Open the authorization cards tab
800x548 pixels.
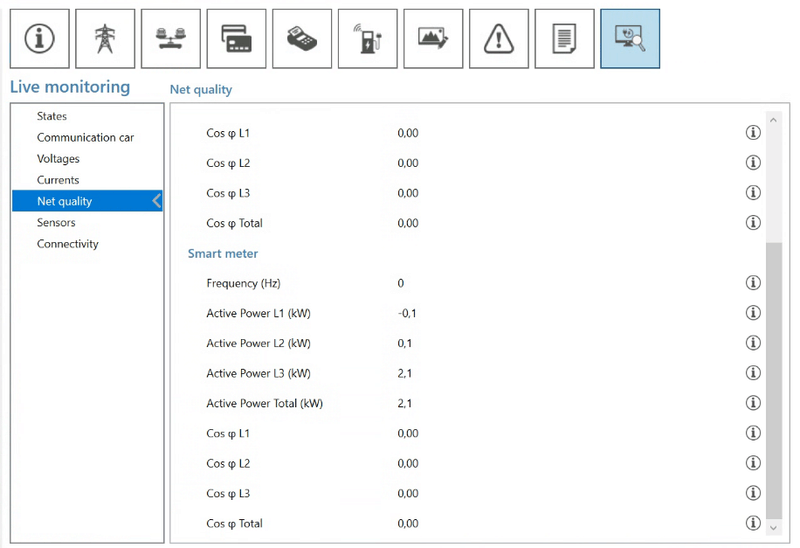click(x=236, y=38)
